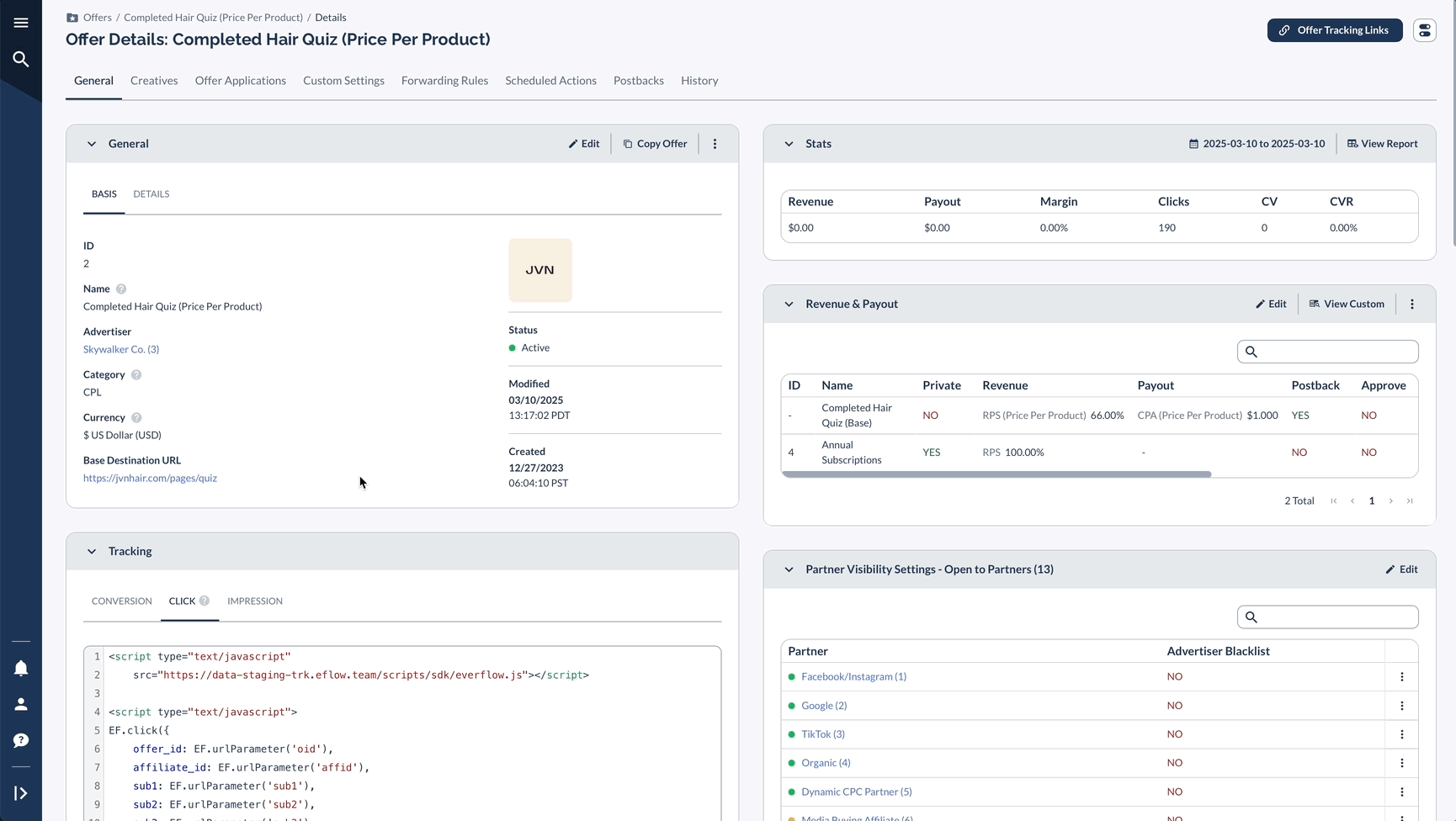
Task: Edit Revenue & Payout settings
Action: (1271, 305)
